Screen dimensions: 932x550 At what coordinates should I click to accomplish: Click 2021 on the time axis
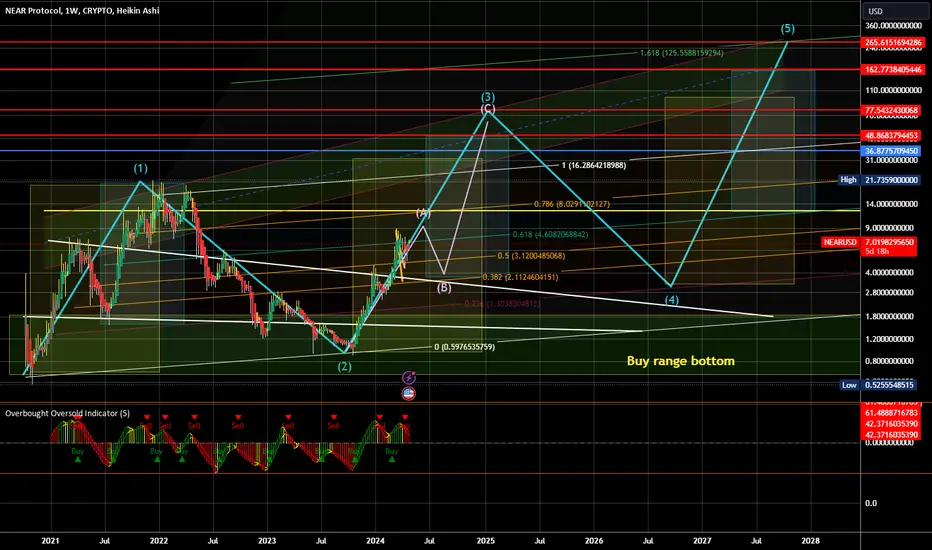(50, 540)
